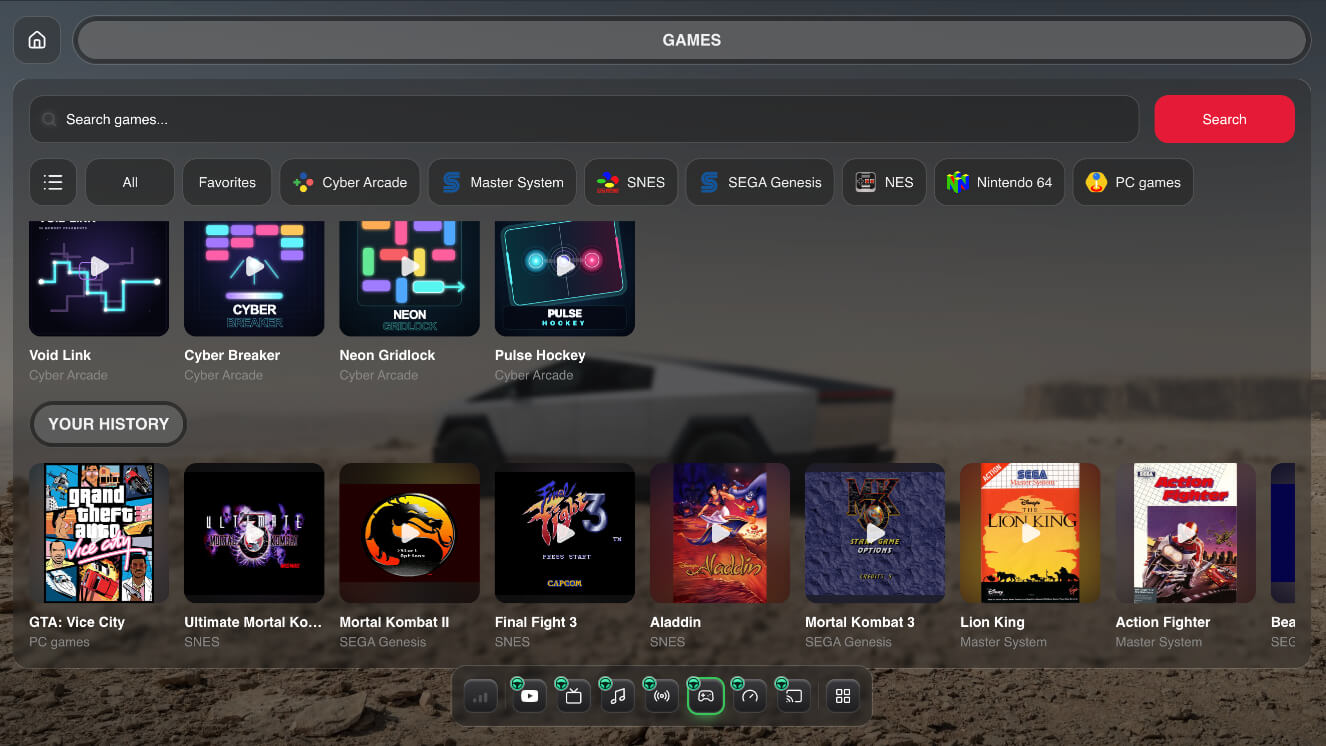Click the "Neon Gridlock" title text
Image resolution: width=1326 pixels, height=746 pixels.
[x=387, y=355]
